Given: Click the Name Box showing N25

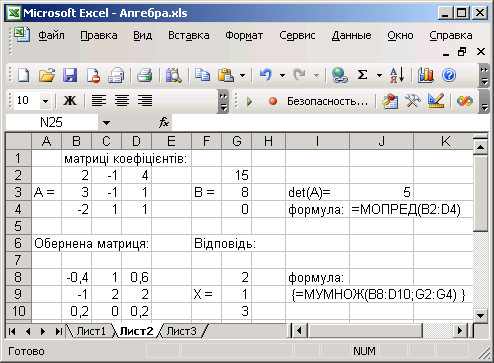Looking at the screenshot, I should [52, 123].
